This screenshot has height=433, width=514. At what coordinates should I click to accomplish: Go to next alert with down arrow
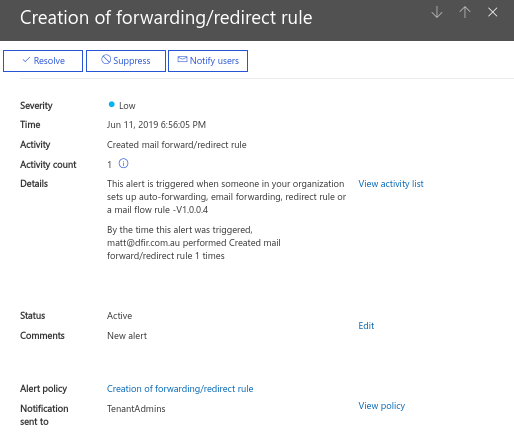click(437, 13)
